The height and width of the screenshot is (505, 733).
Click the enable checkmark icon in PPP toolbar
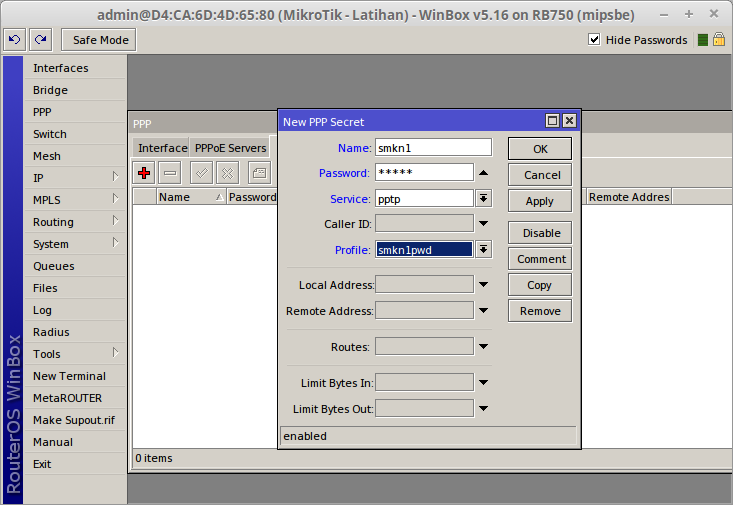201,173
